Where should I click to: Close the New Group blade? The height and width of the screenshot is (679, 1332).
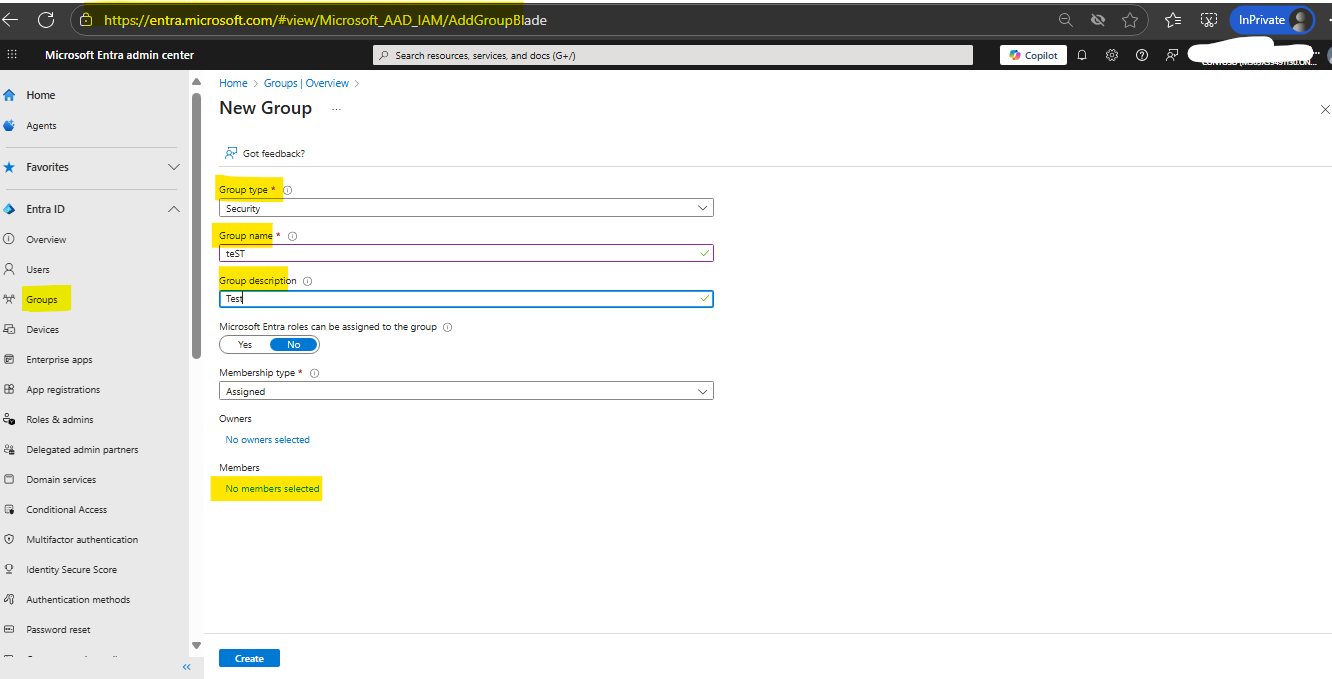pyautogui.click(x=1325, y=109)
